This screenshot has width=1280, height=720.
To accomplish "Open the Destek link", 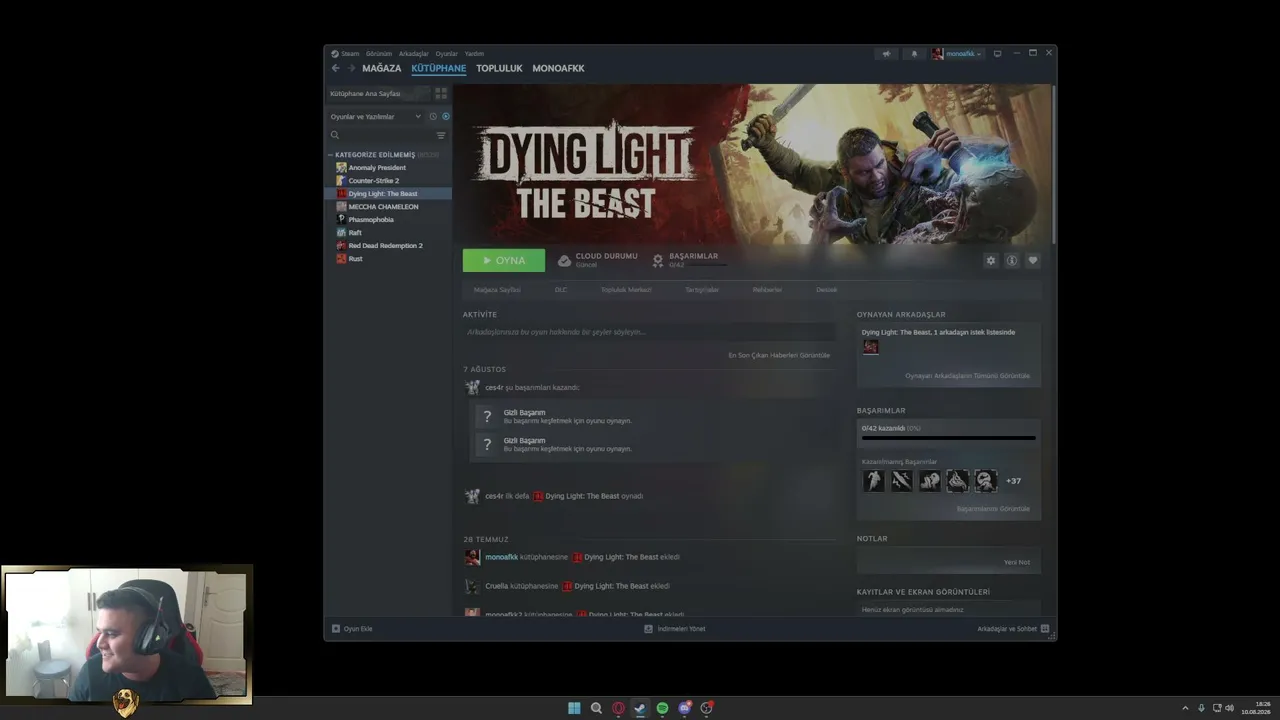I will [827, 290].
